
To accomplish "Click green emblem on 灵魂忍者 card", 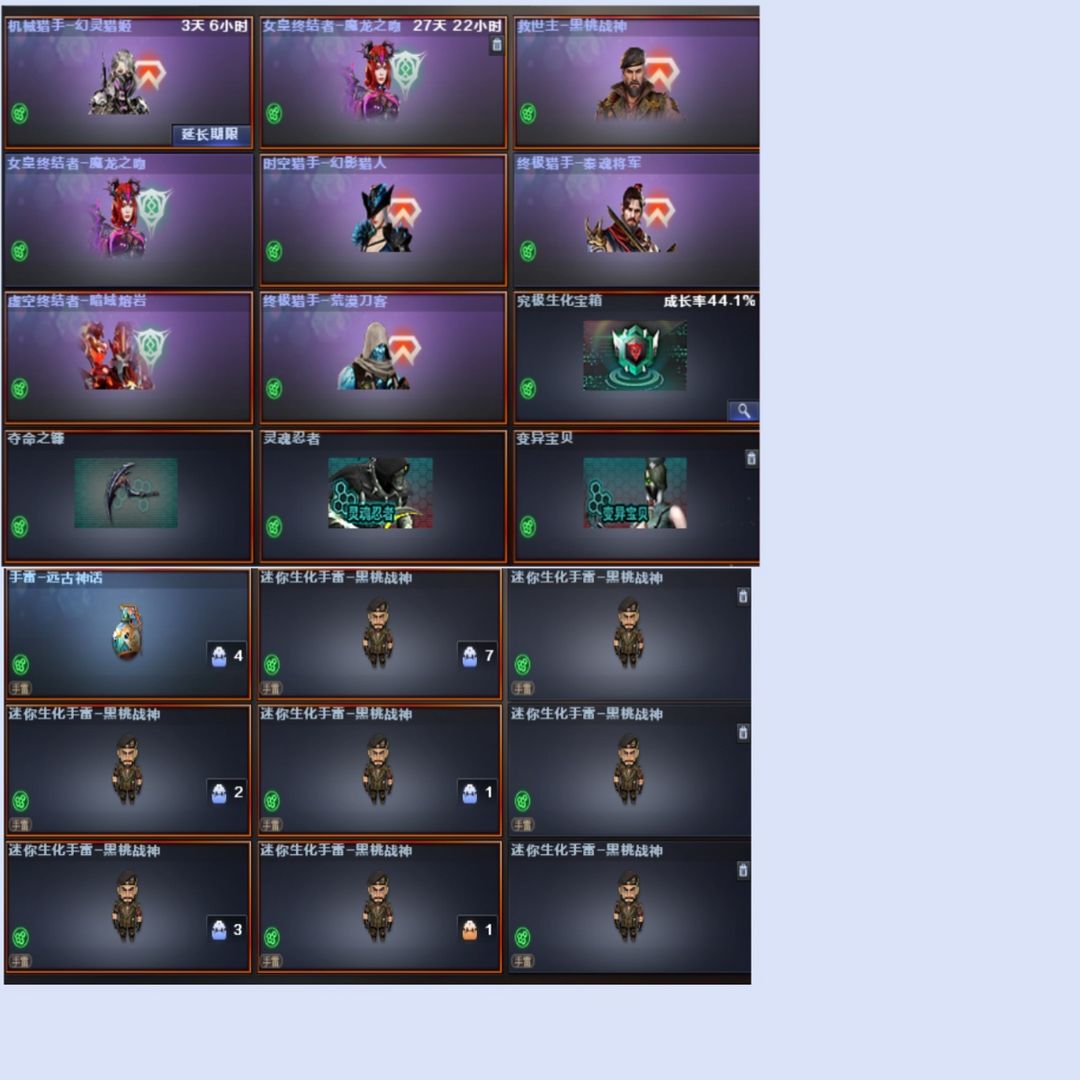I will [x=274, y=527].
